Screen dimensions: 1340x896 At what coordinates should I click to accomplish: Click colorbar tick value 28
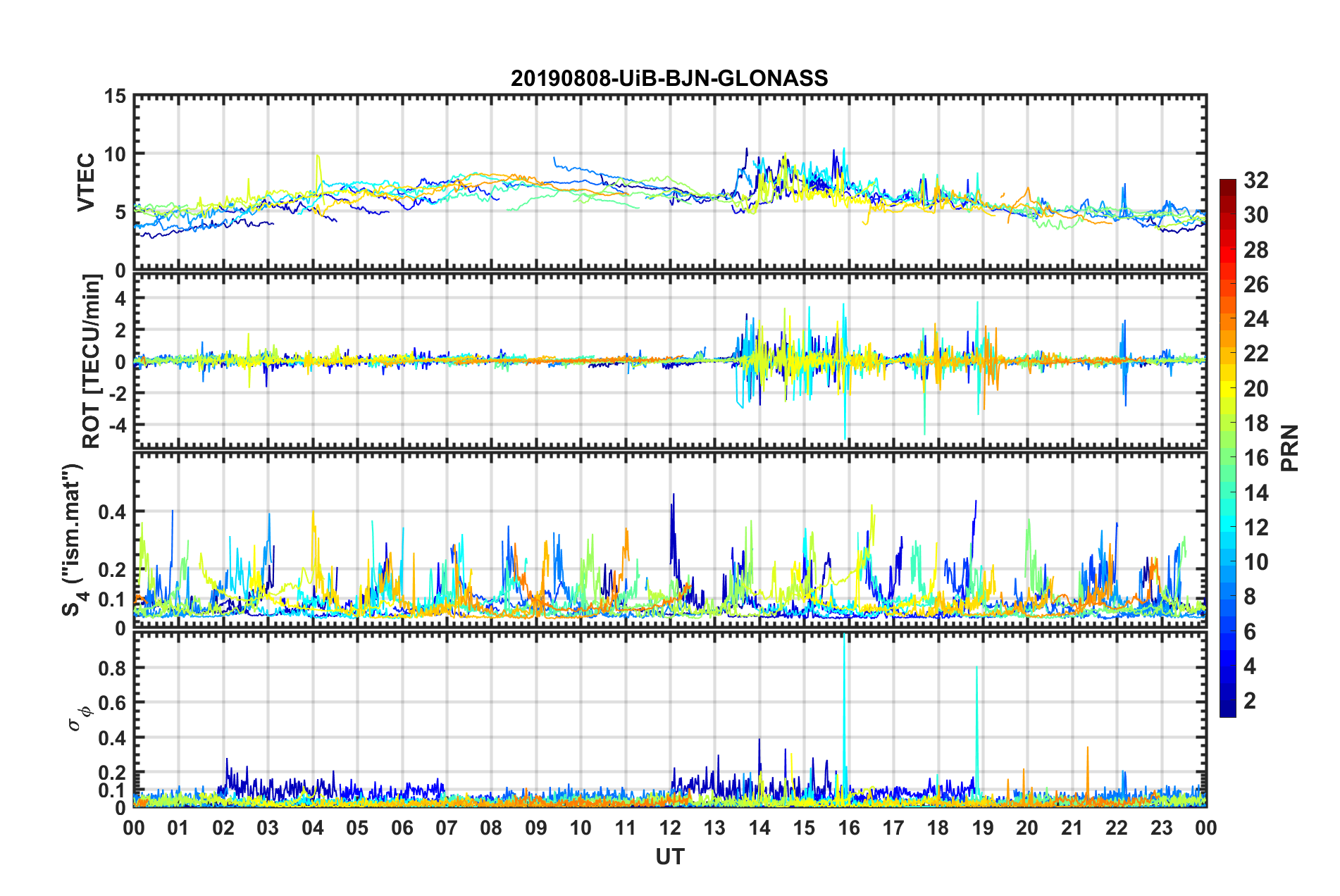(x=1255, y=250)
